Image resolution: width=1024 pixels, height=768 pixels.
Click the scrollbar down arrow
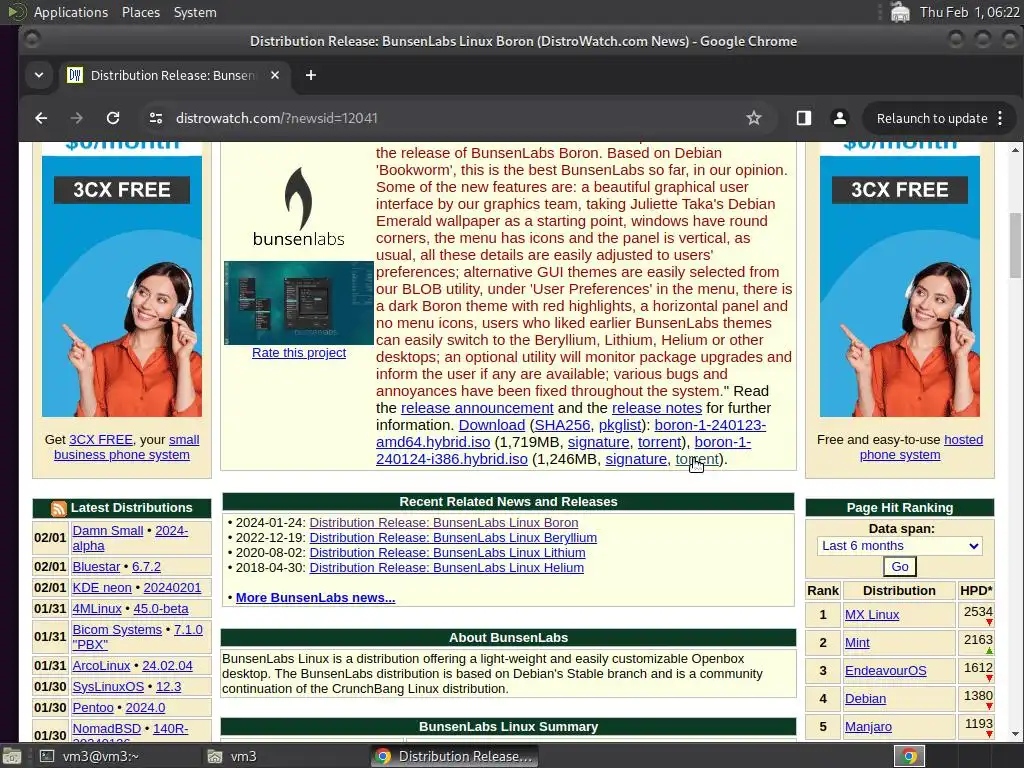click(x=1016, y=734)
